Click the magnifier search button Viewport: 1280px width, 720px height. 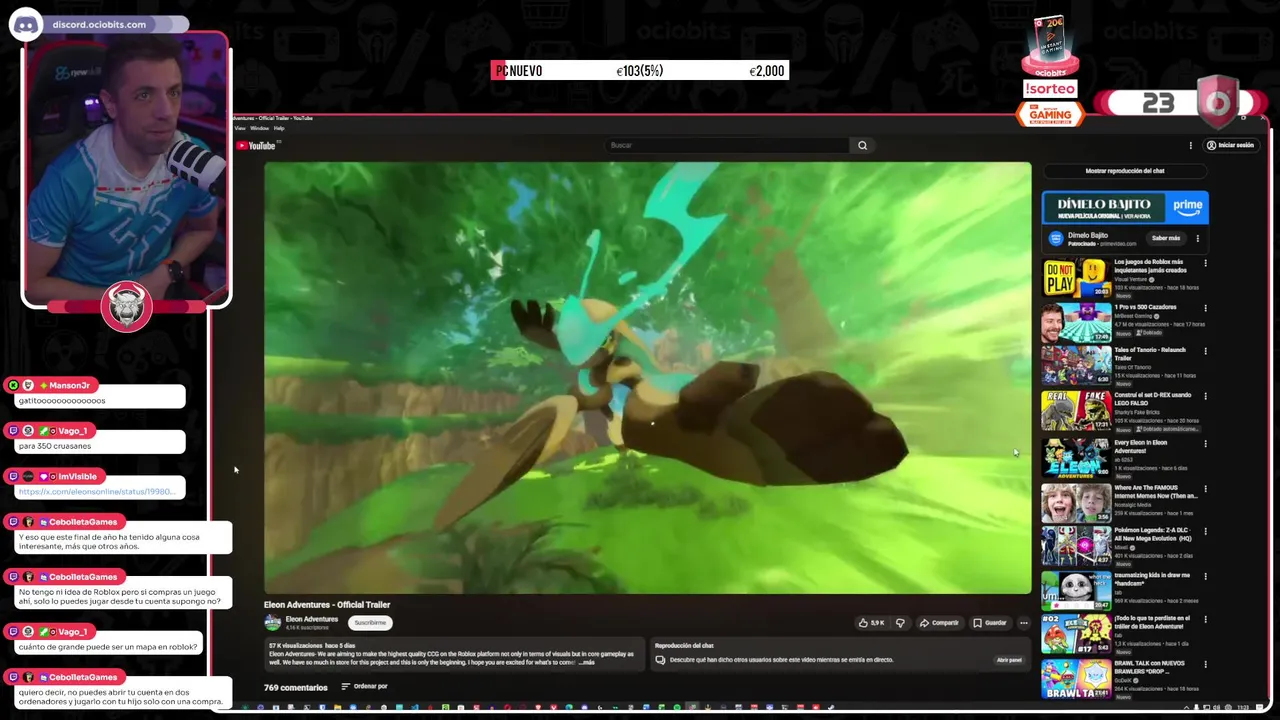[x=862, y=145]
